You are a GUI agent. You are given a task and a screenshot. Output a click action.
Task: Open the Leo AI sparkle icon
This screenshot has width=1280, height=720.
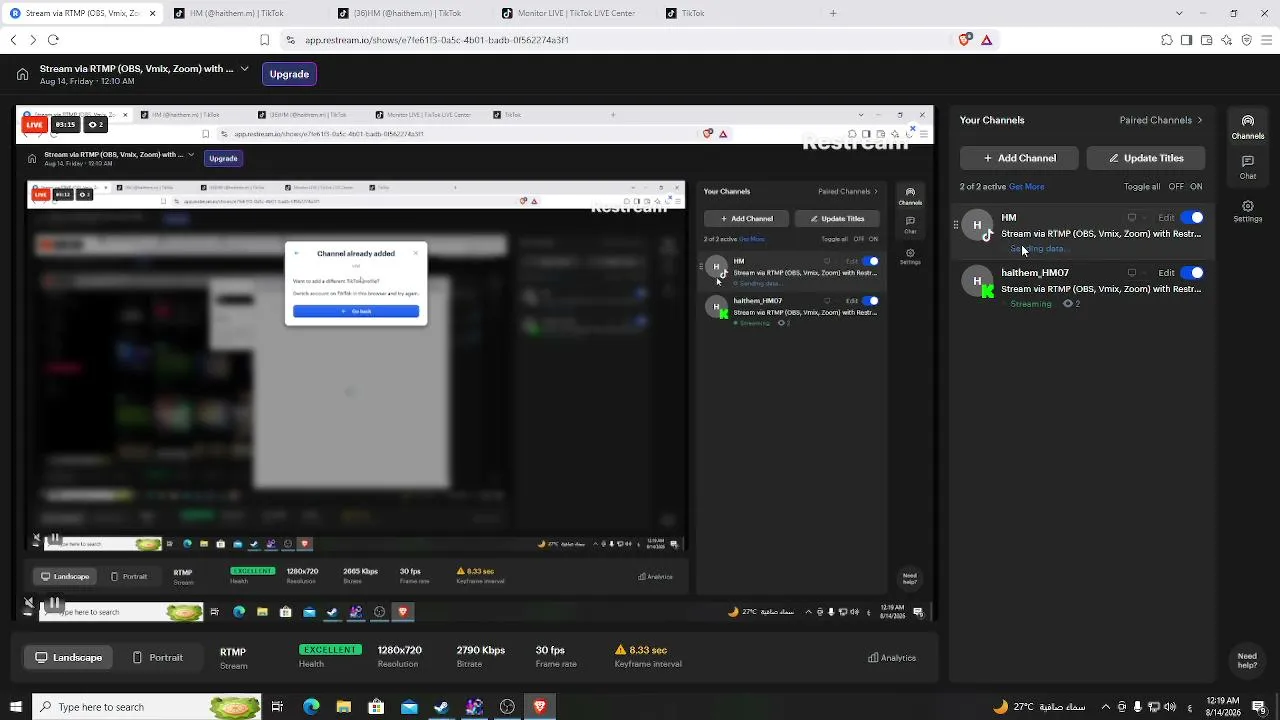[1227, 40]
